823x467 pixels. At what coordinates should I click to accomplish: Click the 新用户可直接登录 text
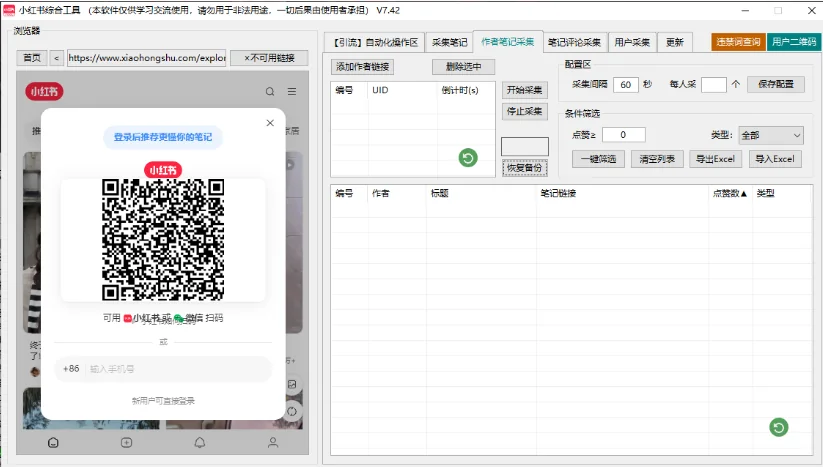[x=163, y=401]
